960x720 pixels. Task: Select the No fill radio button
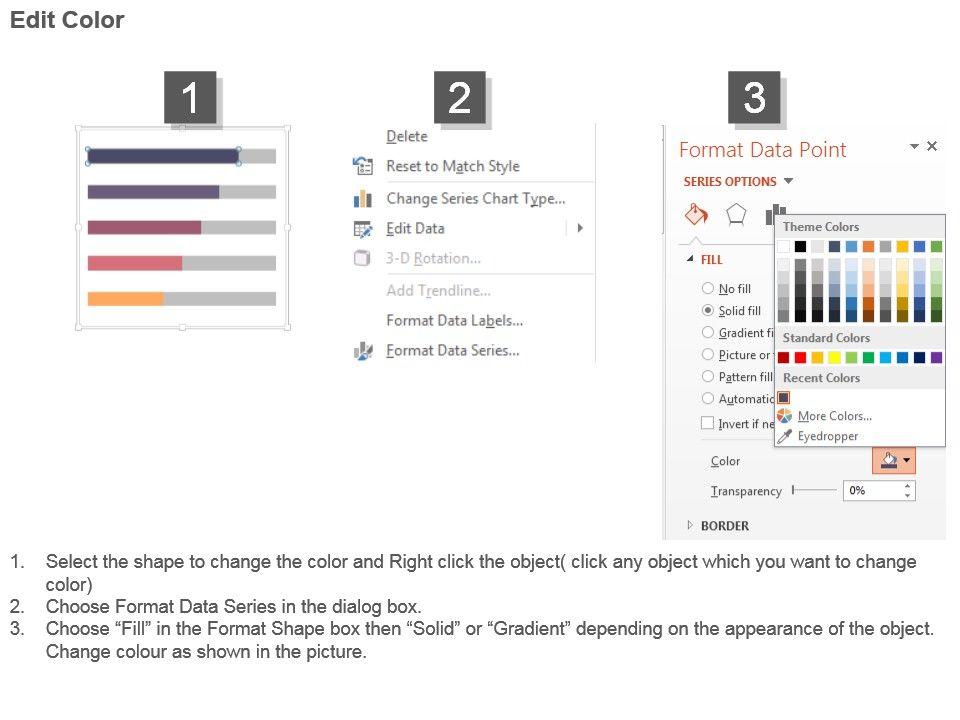(x=708, y=289)
